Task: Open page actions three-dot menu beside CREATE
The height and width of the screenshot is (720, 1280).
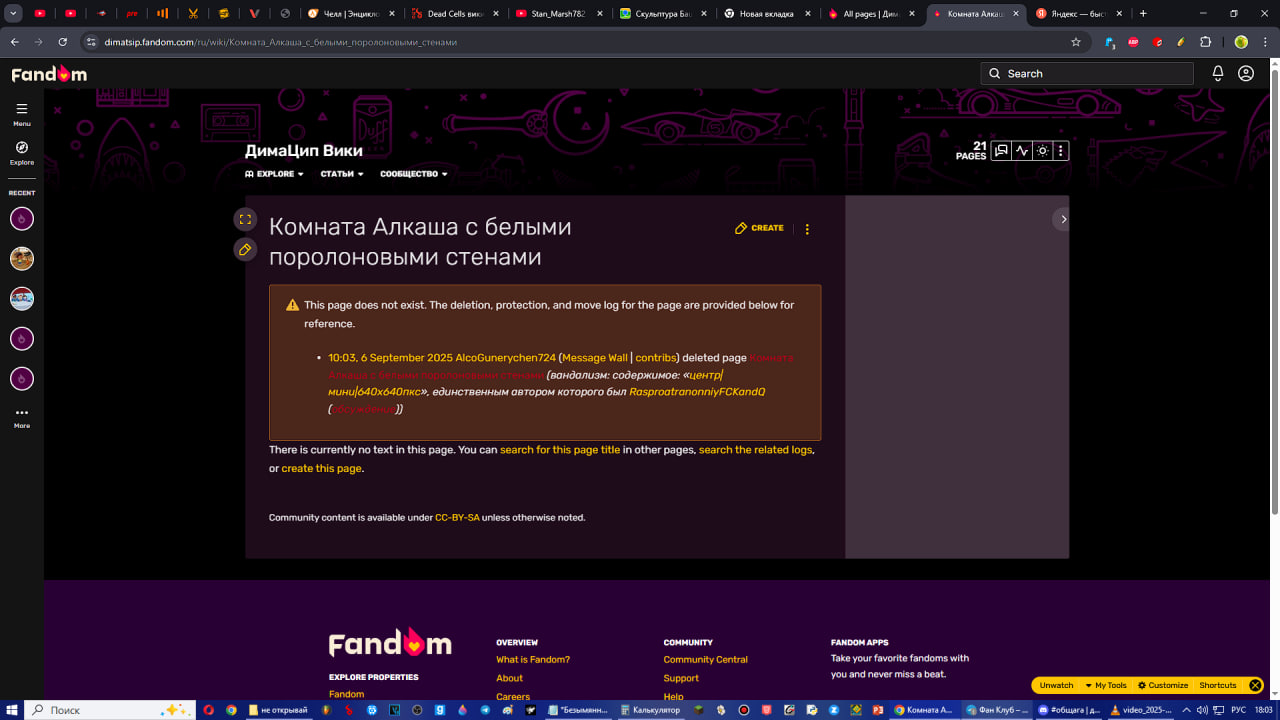Action: [x=807, y=229]
